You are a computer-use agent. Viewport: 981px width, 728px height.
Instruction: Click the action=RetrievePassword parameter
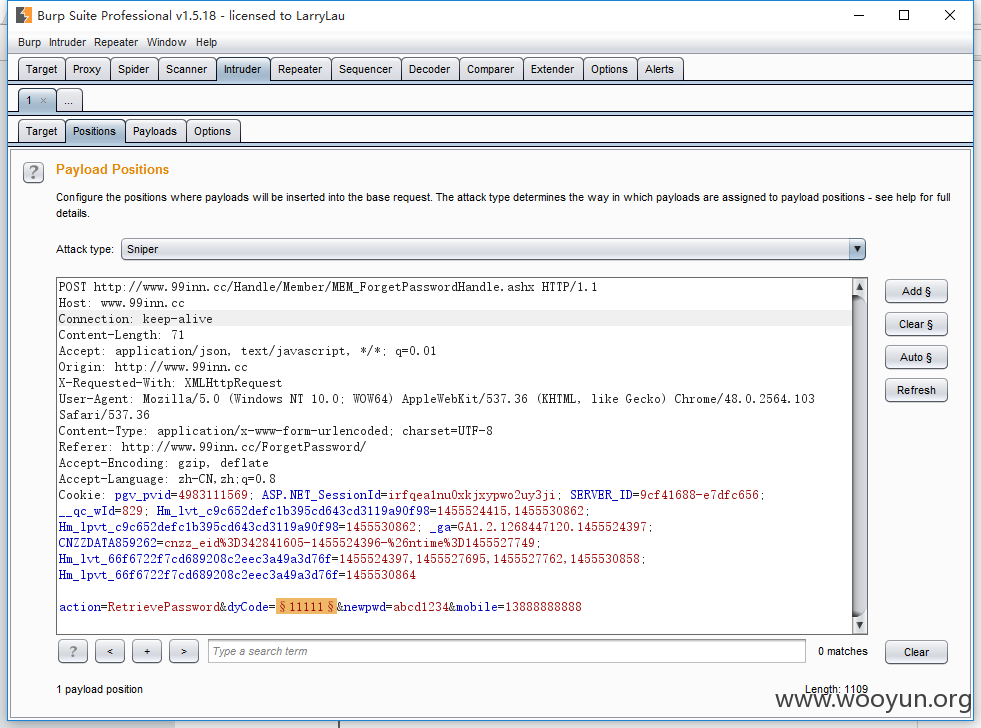click(140, 607)
